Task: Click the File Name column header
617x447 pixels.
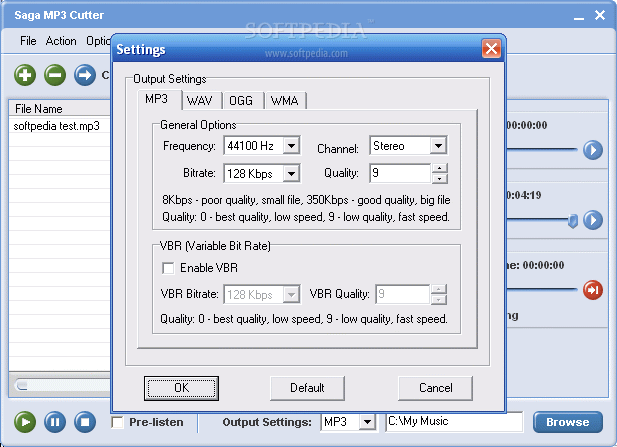Action: pyautogui.click(x=60, y=109)
